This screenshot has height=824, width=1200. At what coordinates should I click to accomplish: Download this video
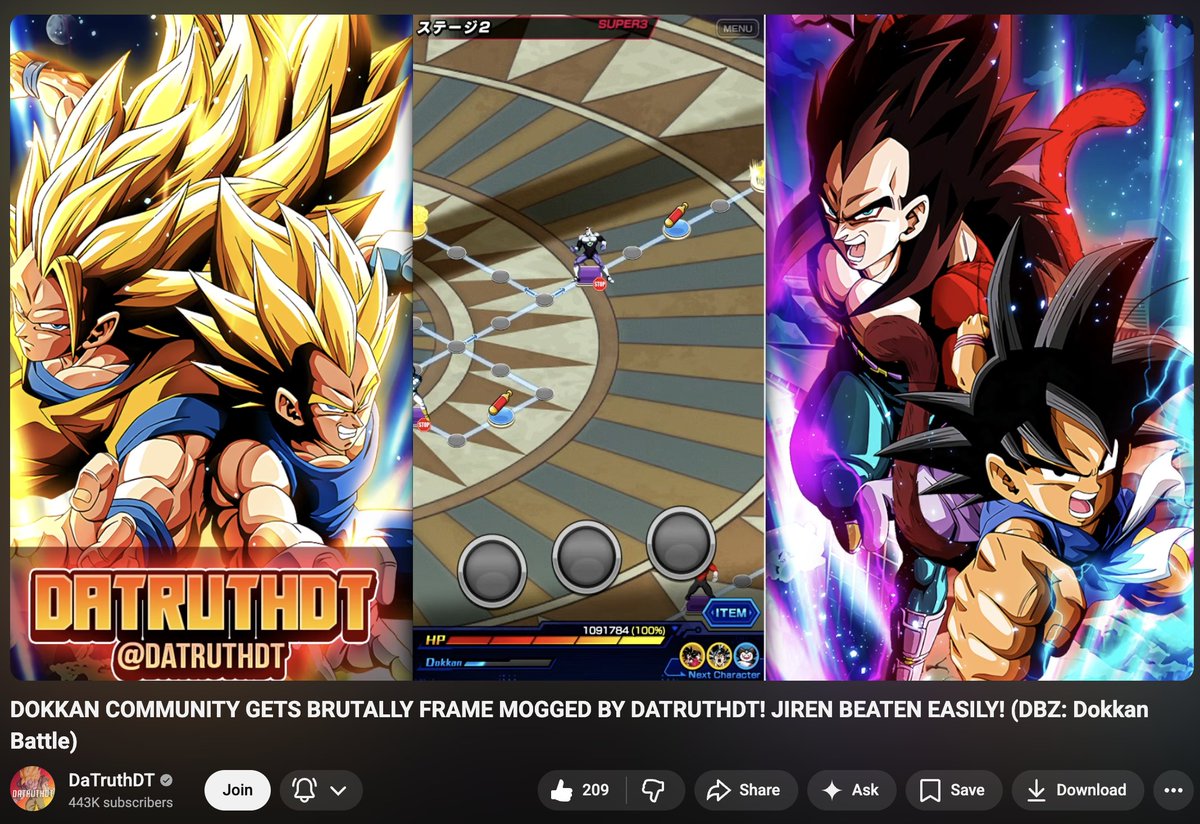tap(1077, 790)
